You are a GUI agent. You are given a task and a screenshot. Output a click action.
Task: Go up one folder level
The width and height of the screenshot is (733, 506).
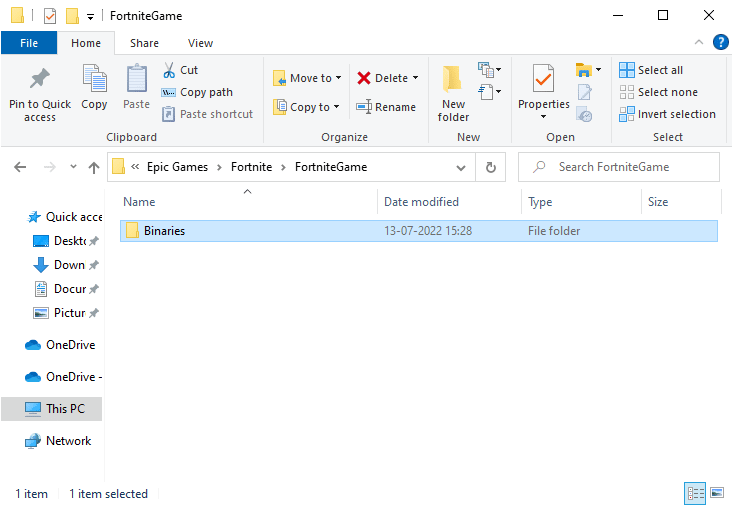(x=94, y=167)
